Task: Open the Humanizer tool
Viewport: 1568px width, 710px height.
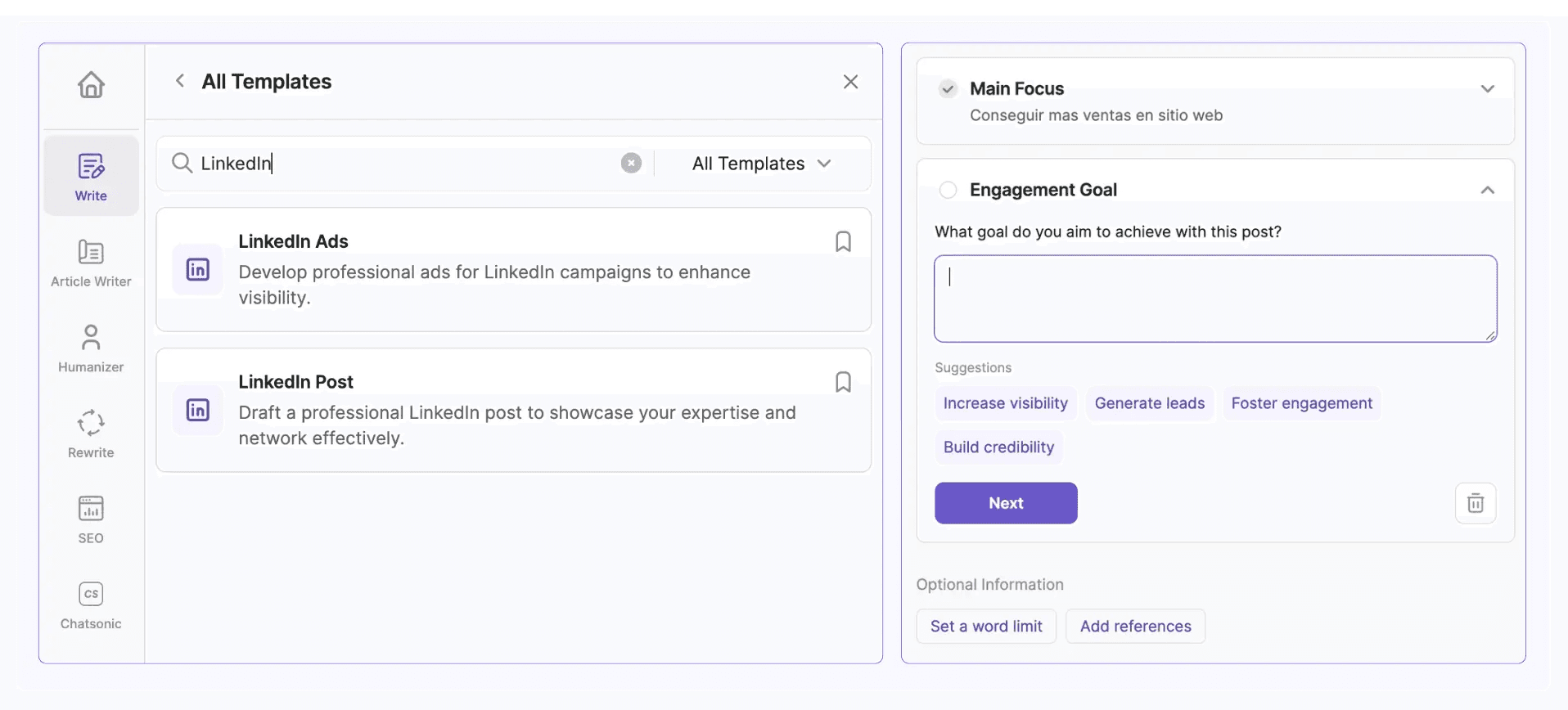Action: coord(91,348)
